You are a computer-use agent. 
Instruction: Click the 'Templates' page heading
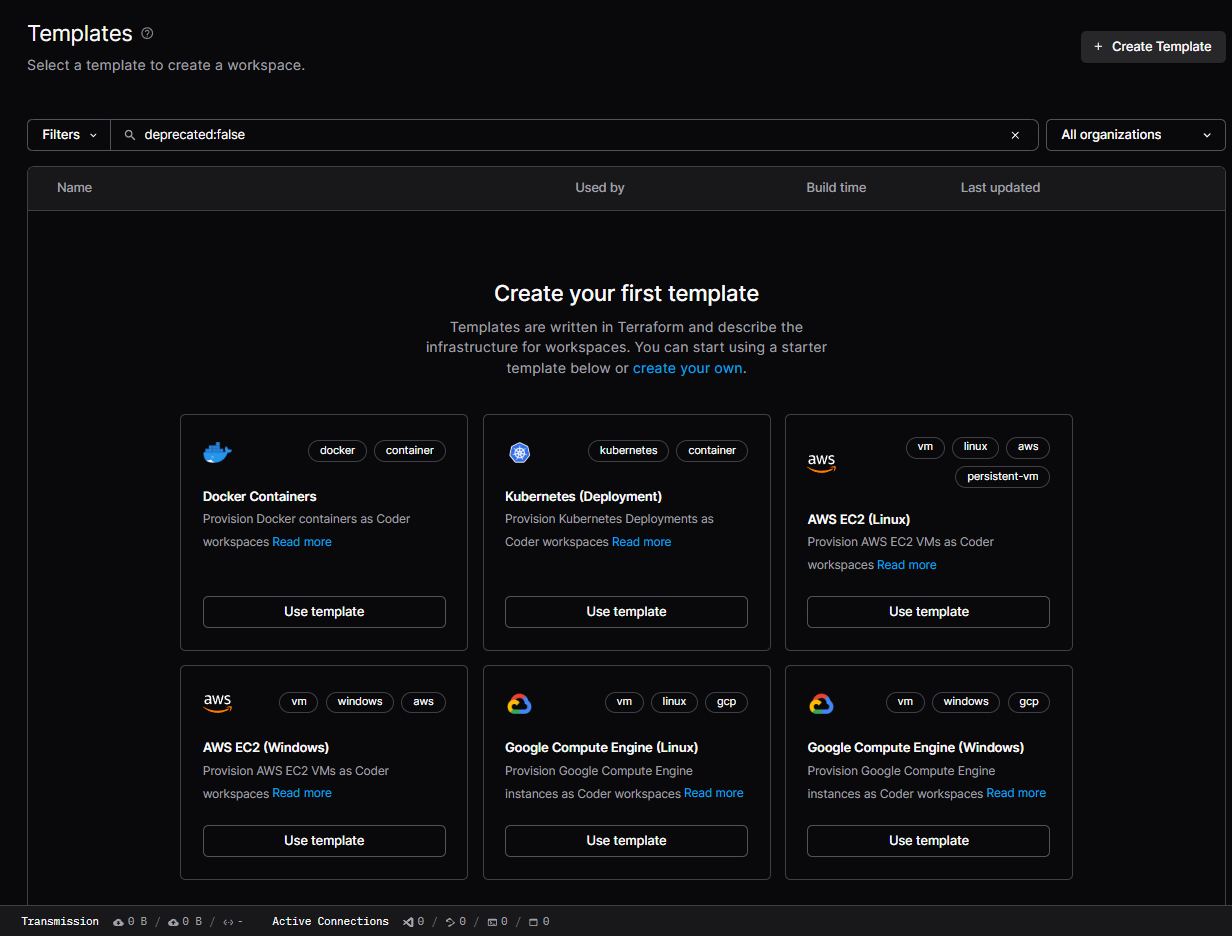click(x=80, y=33)
